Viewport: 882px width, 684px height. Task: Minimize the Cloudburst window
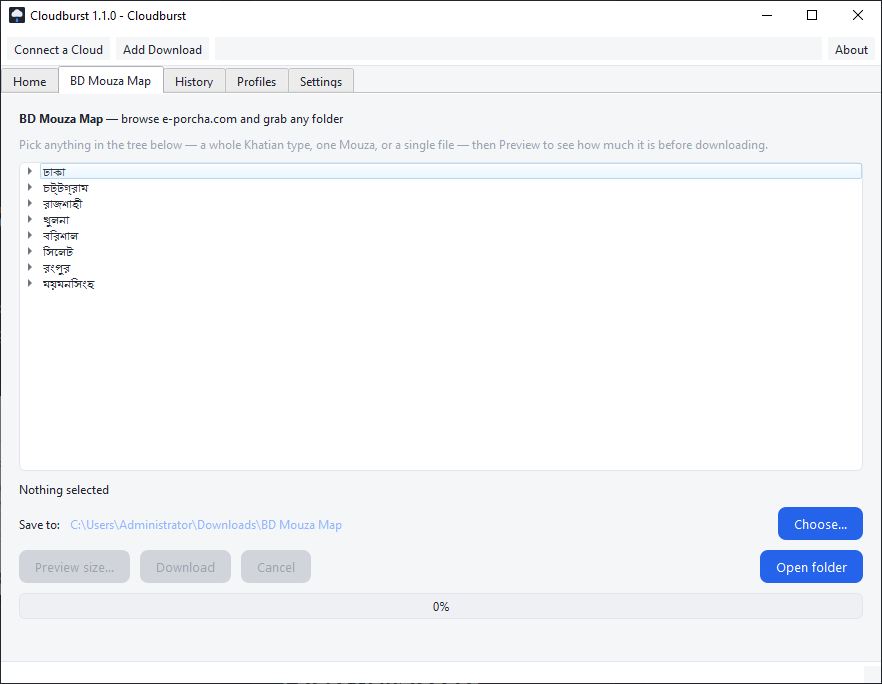[x=767, y=15]
